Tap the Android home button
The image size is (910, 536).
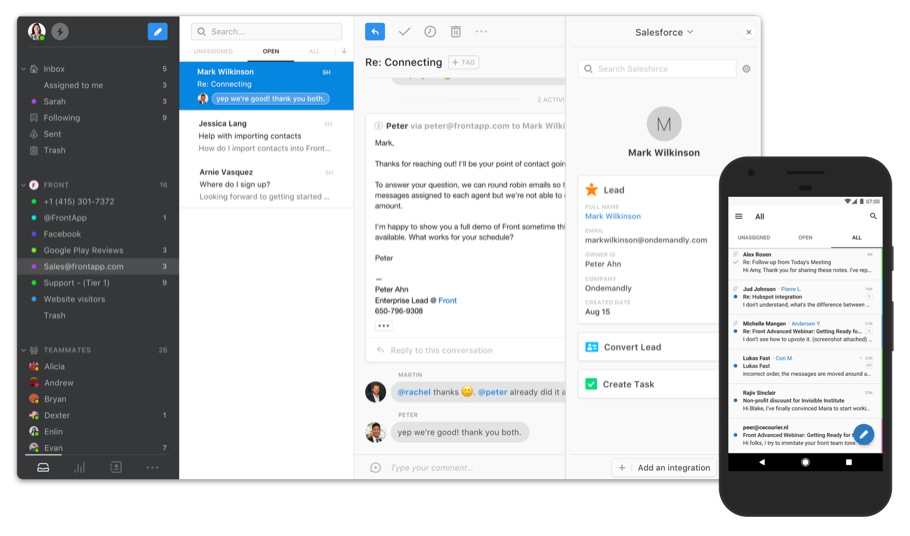pyautogui.click(x=805, y=462)
